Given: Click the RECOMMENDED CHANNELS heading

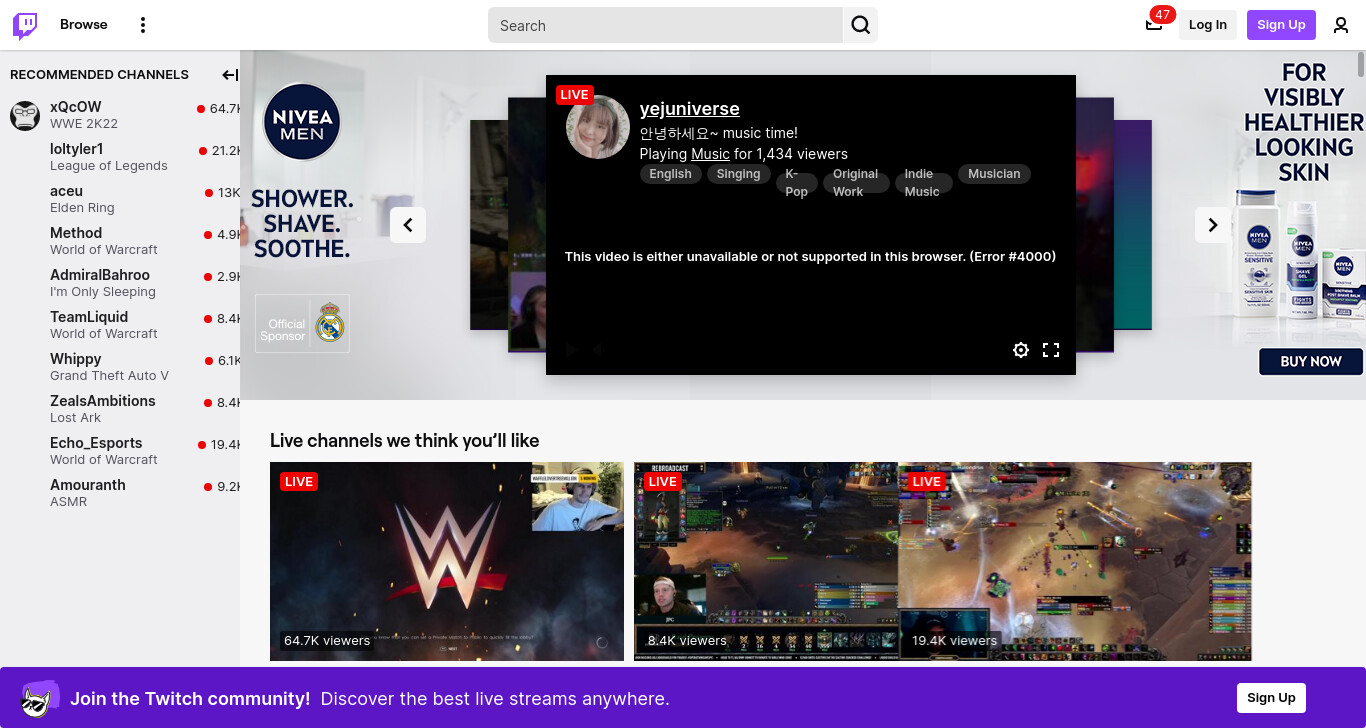Looking at the screenshot, I should (99, 75).
